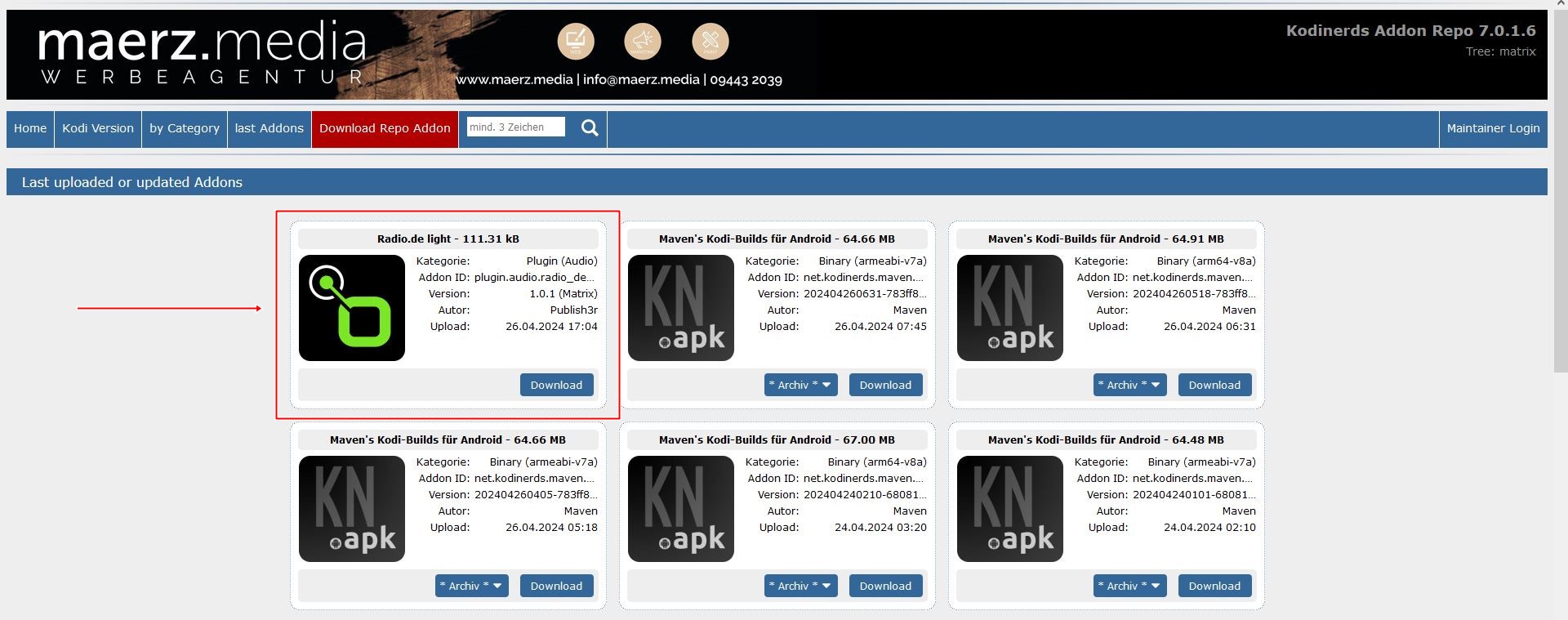
Task: Open the Home menu item
Action: click(x=30, y=129)
